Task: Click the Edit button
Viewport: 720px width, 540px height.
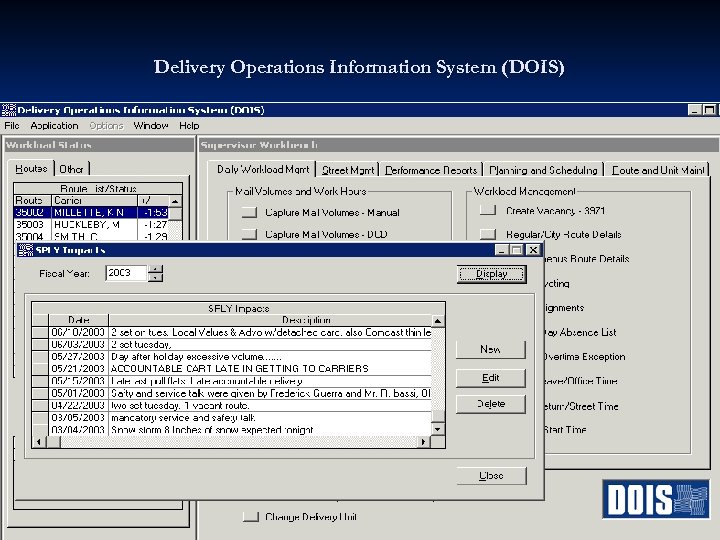Action: (x=490, y=378)
